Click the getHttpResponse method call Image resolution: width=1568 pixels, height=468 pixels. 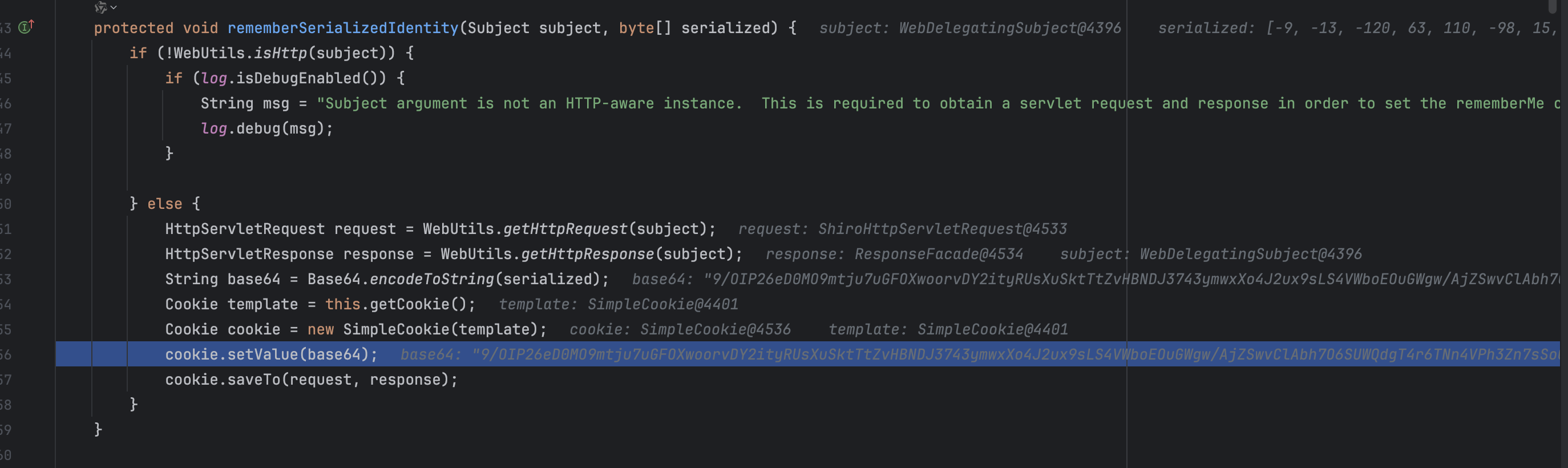pyautogui.click(x=587, y=254)
